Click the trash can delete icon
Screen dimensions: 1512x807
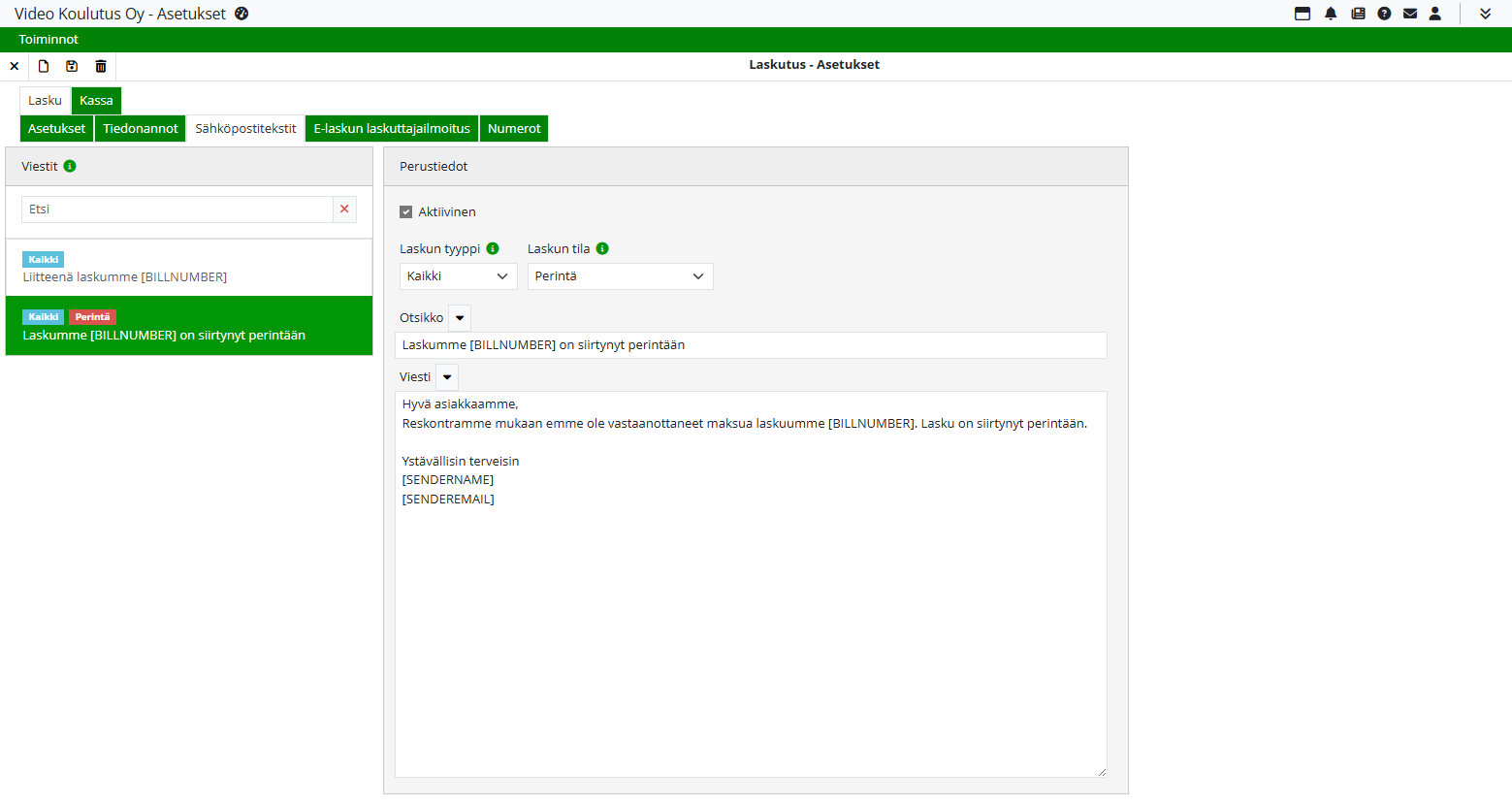(101, 66)
